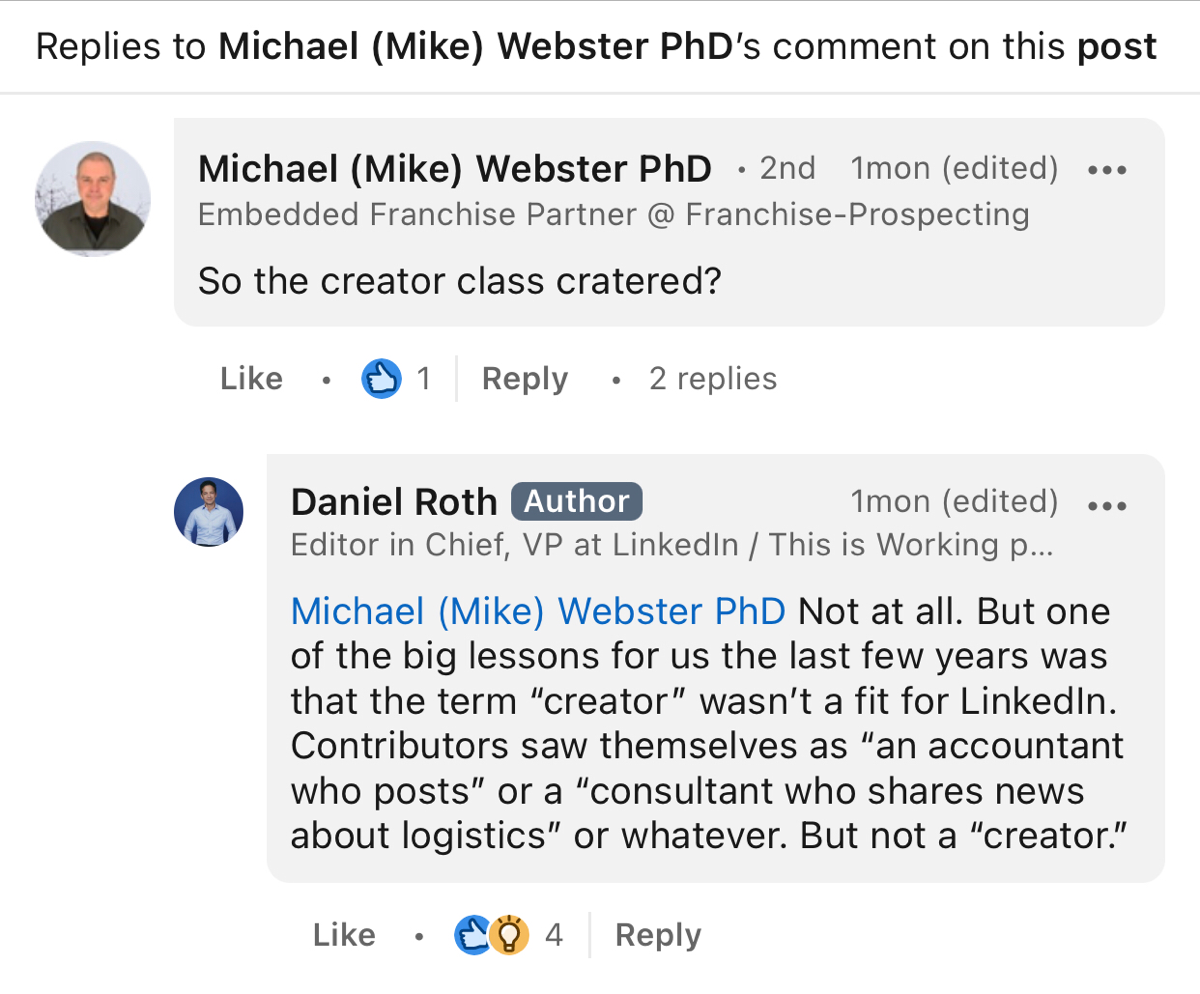Click Roth's Editor in Chief headline
Viewport: 1200px width, 994px height.
(x=670, y=545)
